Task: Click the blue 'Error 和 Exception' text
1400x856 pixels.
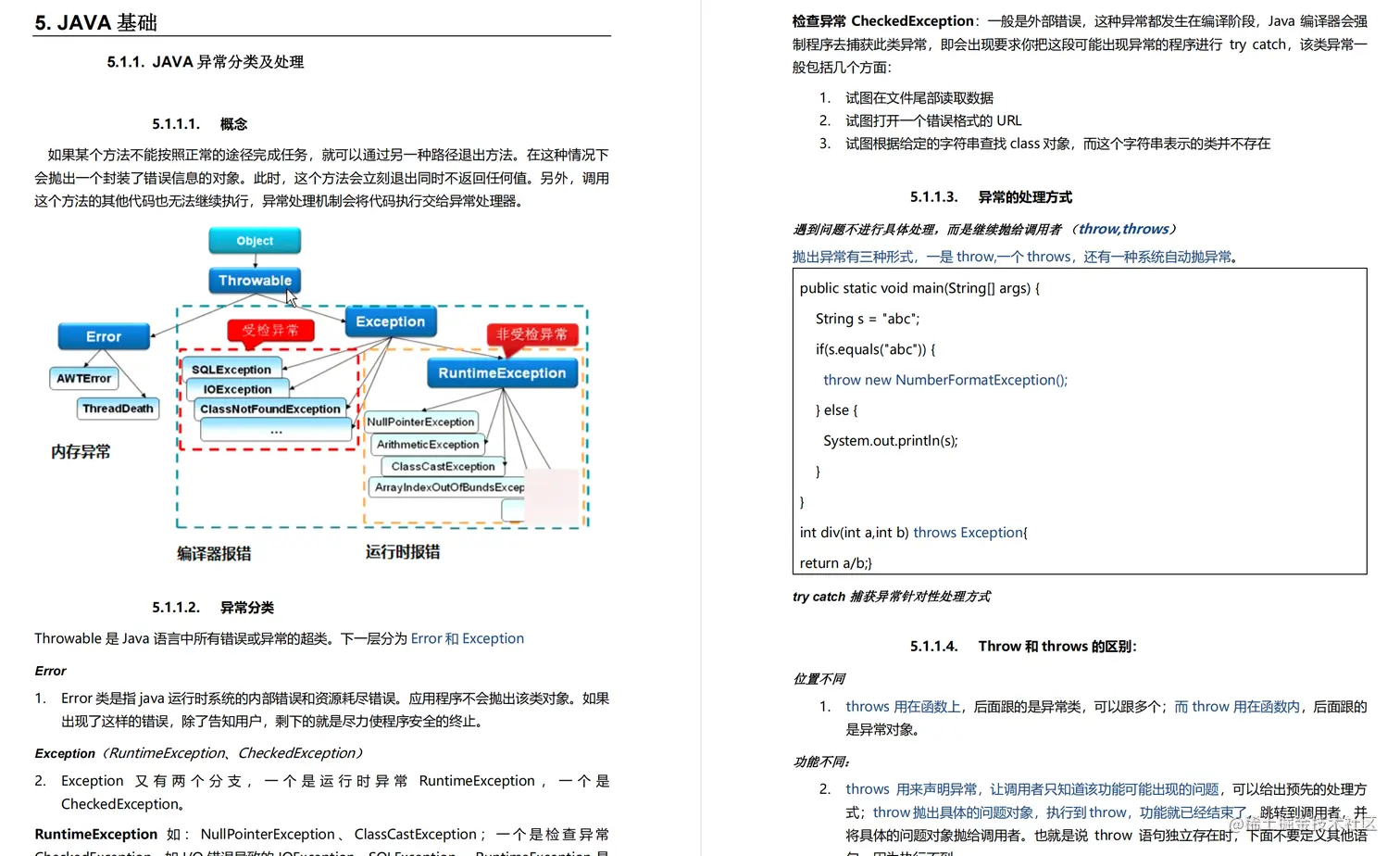Action: pyautogui.click(x=468, y=638)
